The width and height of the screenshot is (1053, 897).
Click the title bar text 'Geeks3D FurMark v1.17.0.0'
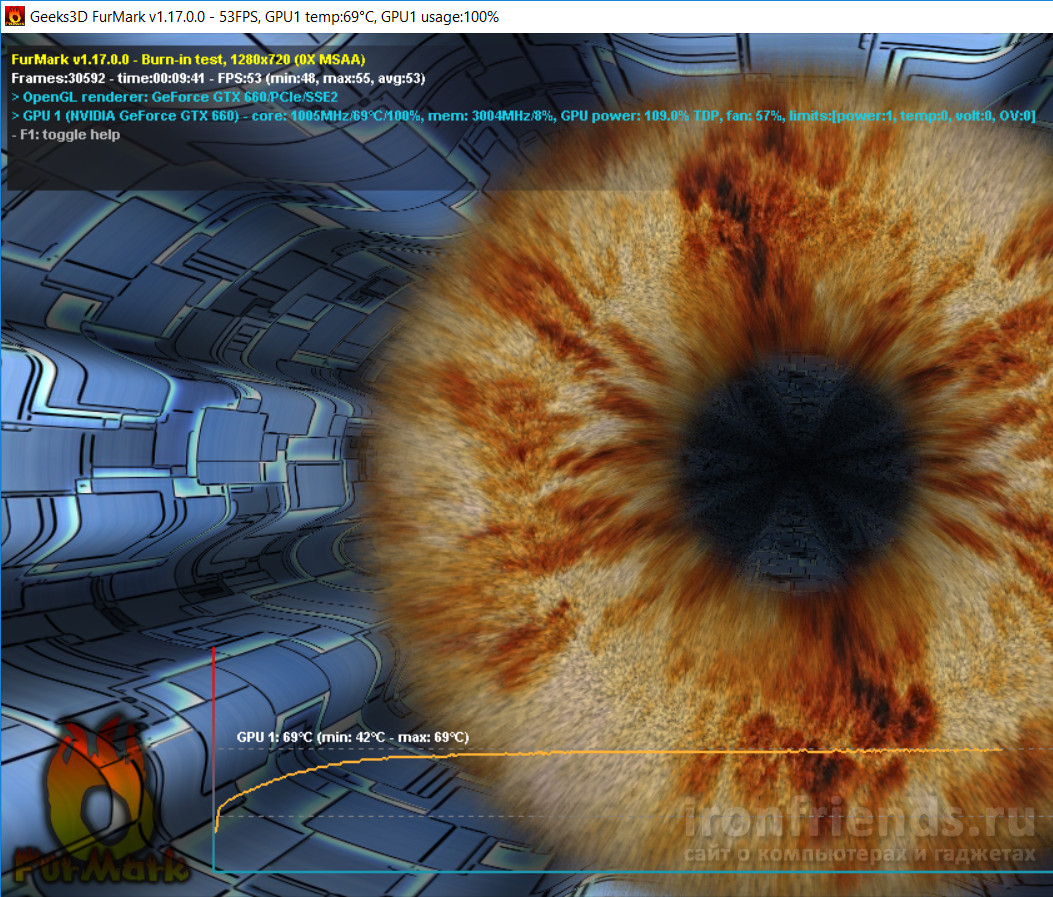(x=118, y=17)
